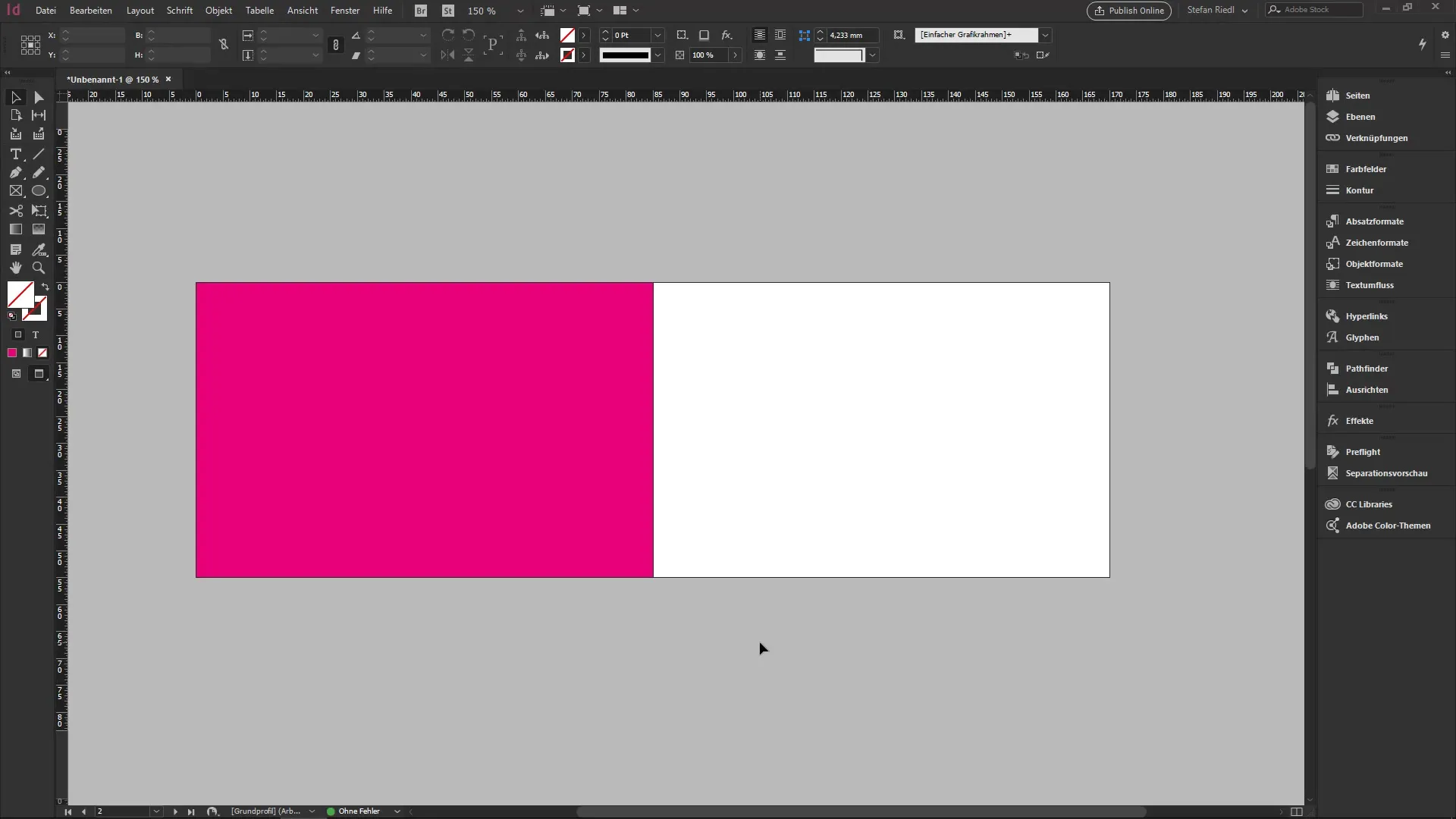Image resolution: width=1456 pixels, height=819 pixels.
Task: Select the Gradient Feather tool
Action: 39,229
